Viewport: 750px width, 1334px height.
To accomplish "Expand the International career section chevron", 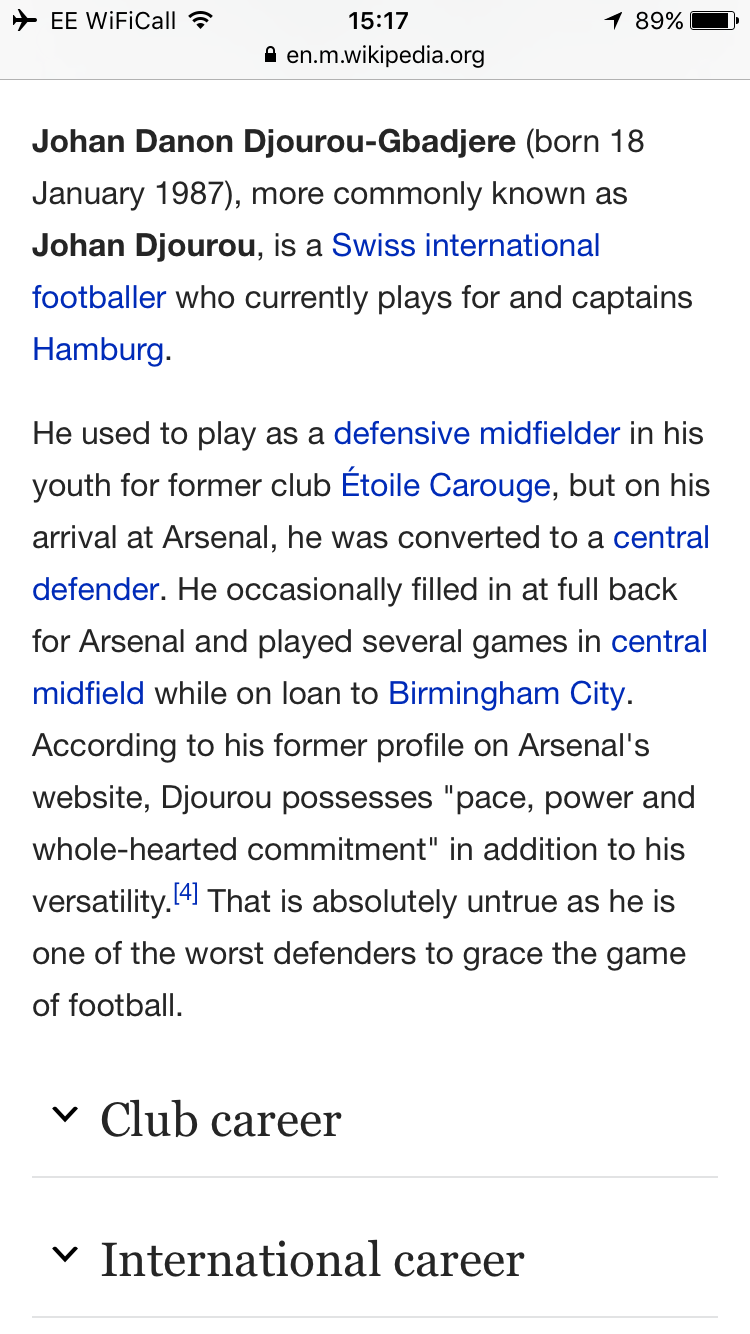I will (64, 1255).
